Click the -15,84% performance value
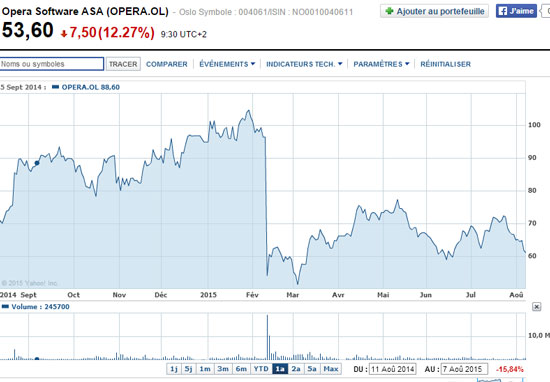The image size is (550, 382). click(x=510, y=369)
